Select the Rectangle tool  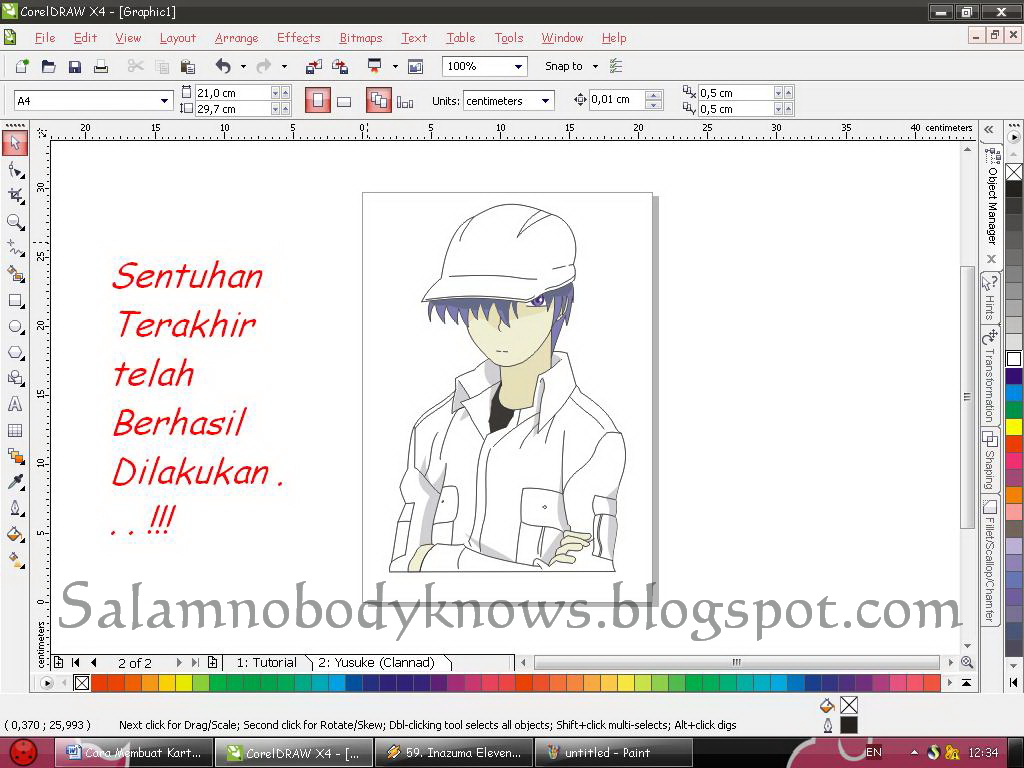(15, 300)
